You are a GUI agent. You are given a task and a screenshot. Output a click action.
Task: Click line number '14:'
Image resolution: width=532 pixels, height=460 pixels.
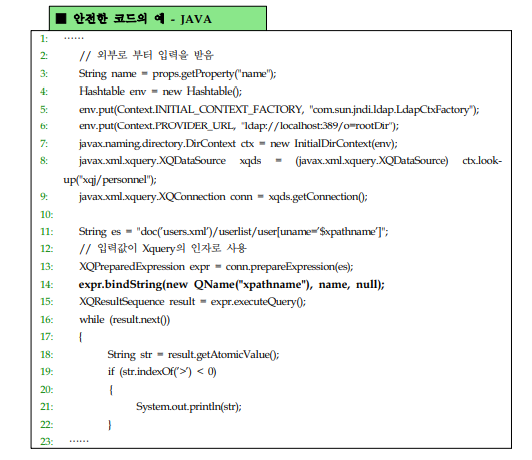point(46,284)
